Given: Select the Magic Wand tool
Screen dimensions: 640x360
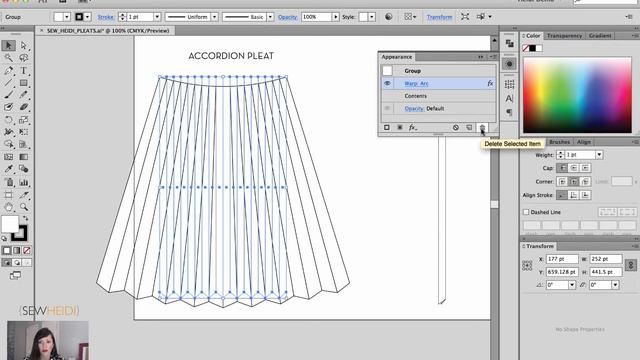Looking at the screenshot, I should 9,58.
